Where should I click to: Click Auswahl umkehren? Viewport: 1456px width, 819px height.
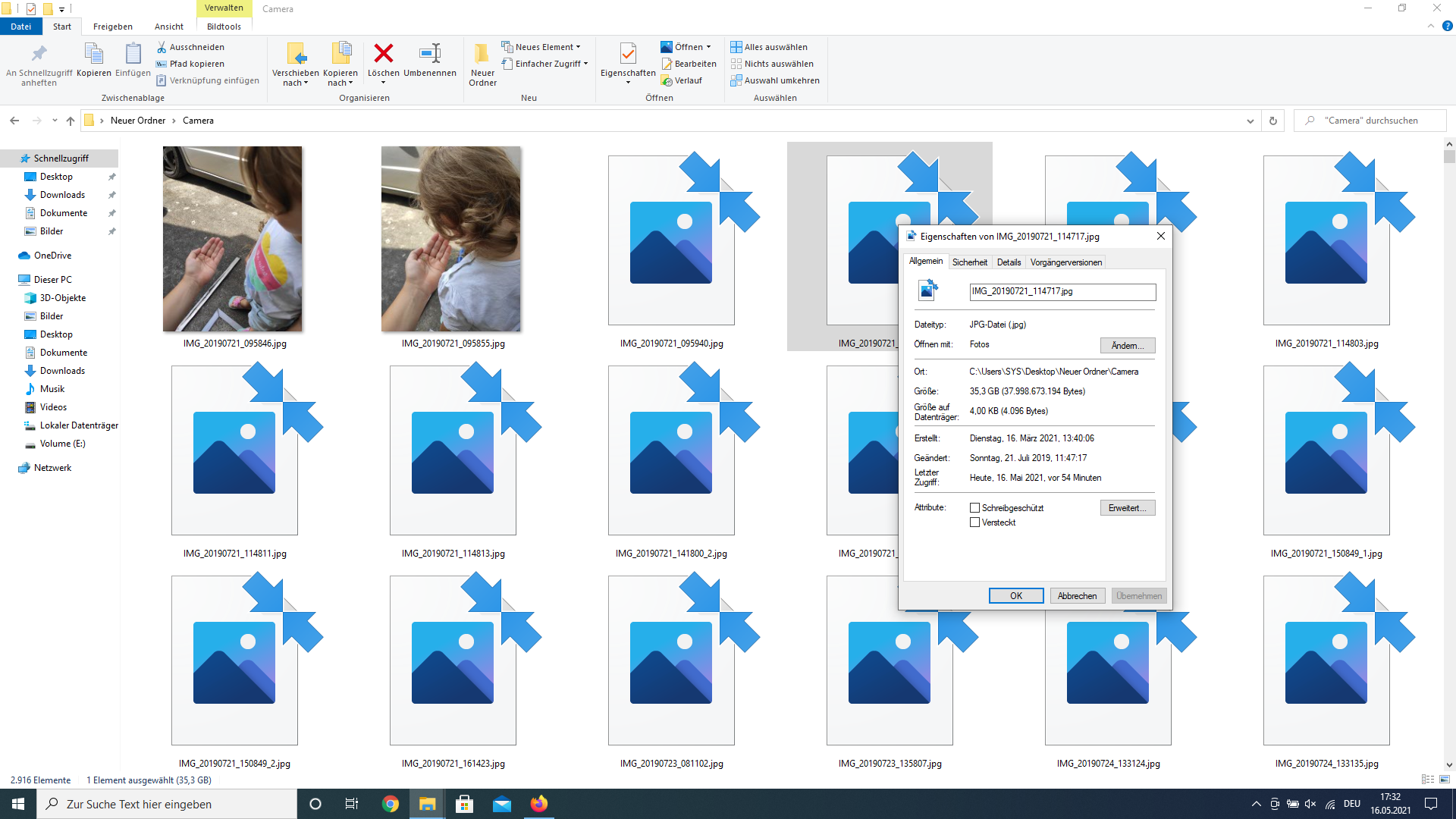tap(775, 80)
